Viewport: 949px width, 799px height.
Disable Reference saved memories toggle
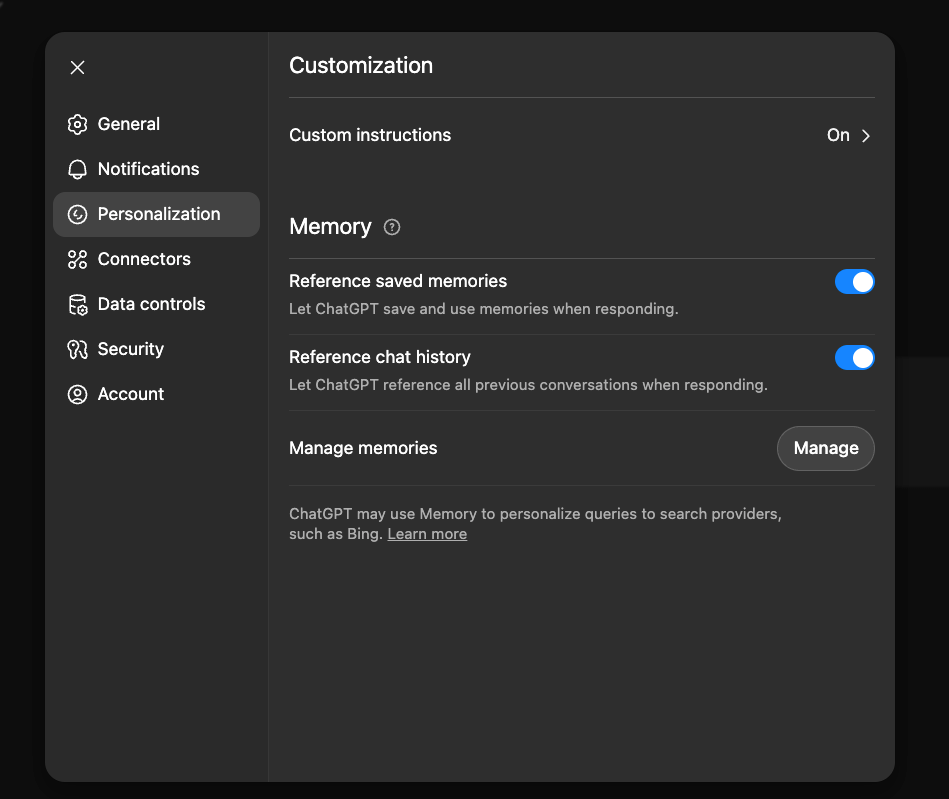click(855, 281)
